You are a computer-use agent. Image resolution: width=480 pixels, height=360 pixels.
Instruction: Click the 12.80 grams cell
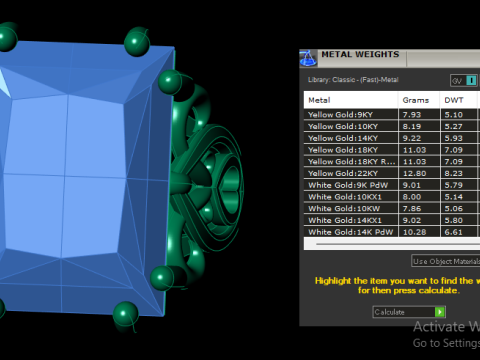419,173
